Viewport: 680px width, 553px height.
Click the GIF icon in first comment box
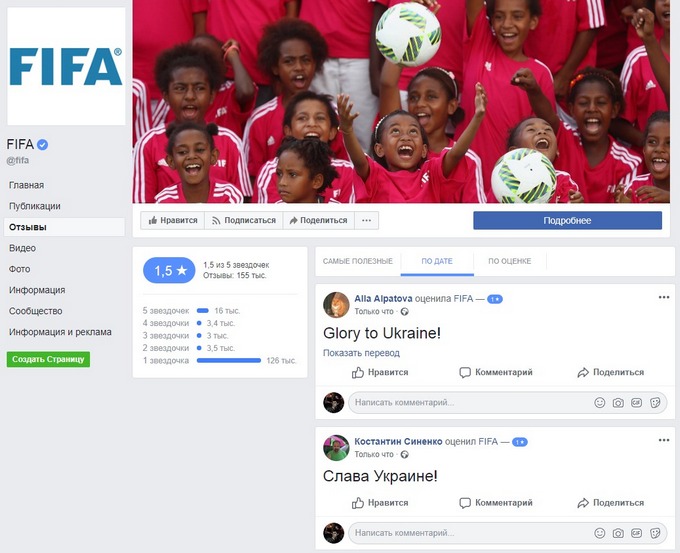point(636,402)
